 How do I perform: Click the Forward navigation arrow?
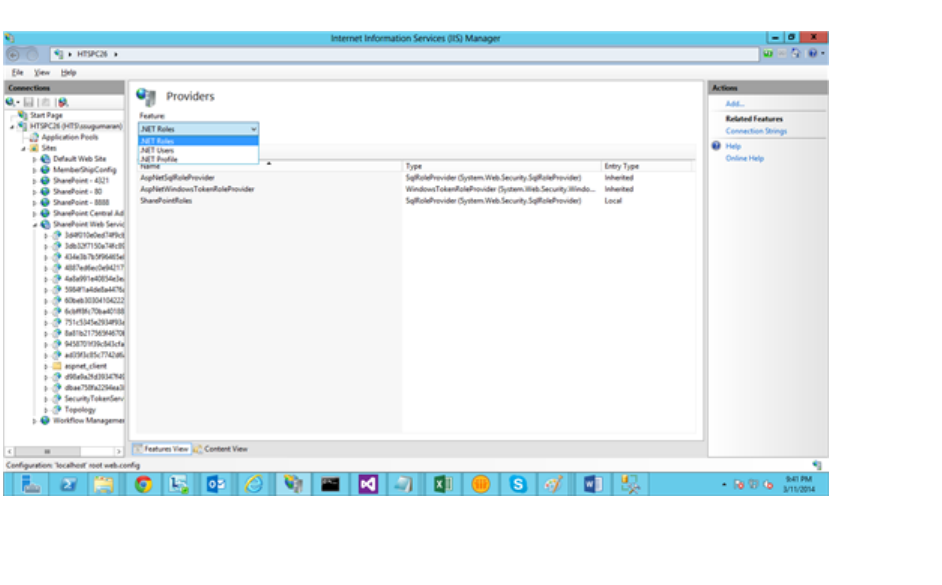(32, 54)
